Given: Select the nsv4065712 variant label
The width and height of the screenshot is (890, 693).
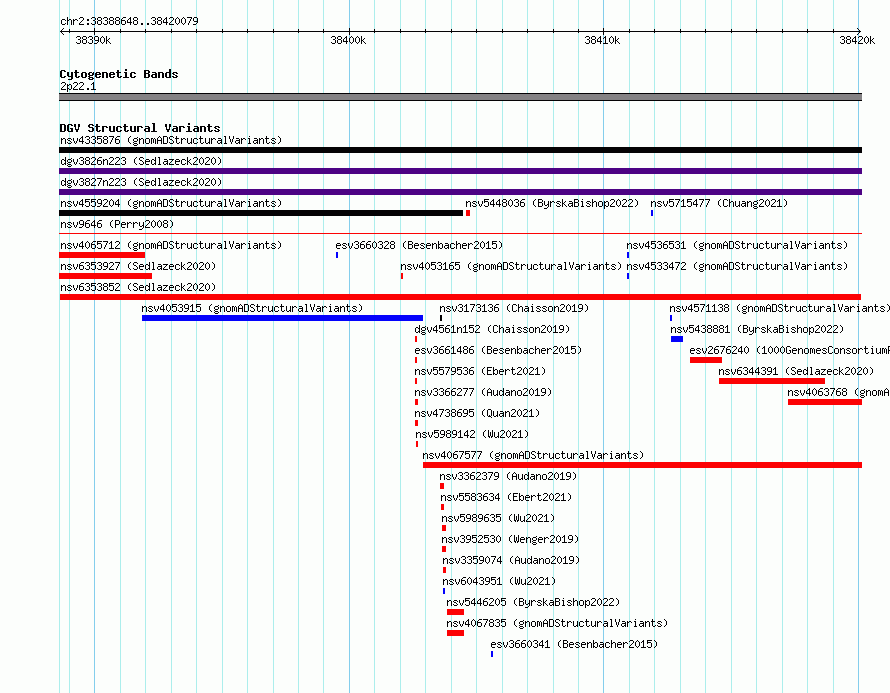Looking at the screenshot, I should pyautogui.click(x=171, y=245).
